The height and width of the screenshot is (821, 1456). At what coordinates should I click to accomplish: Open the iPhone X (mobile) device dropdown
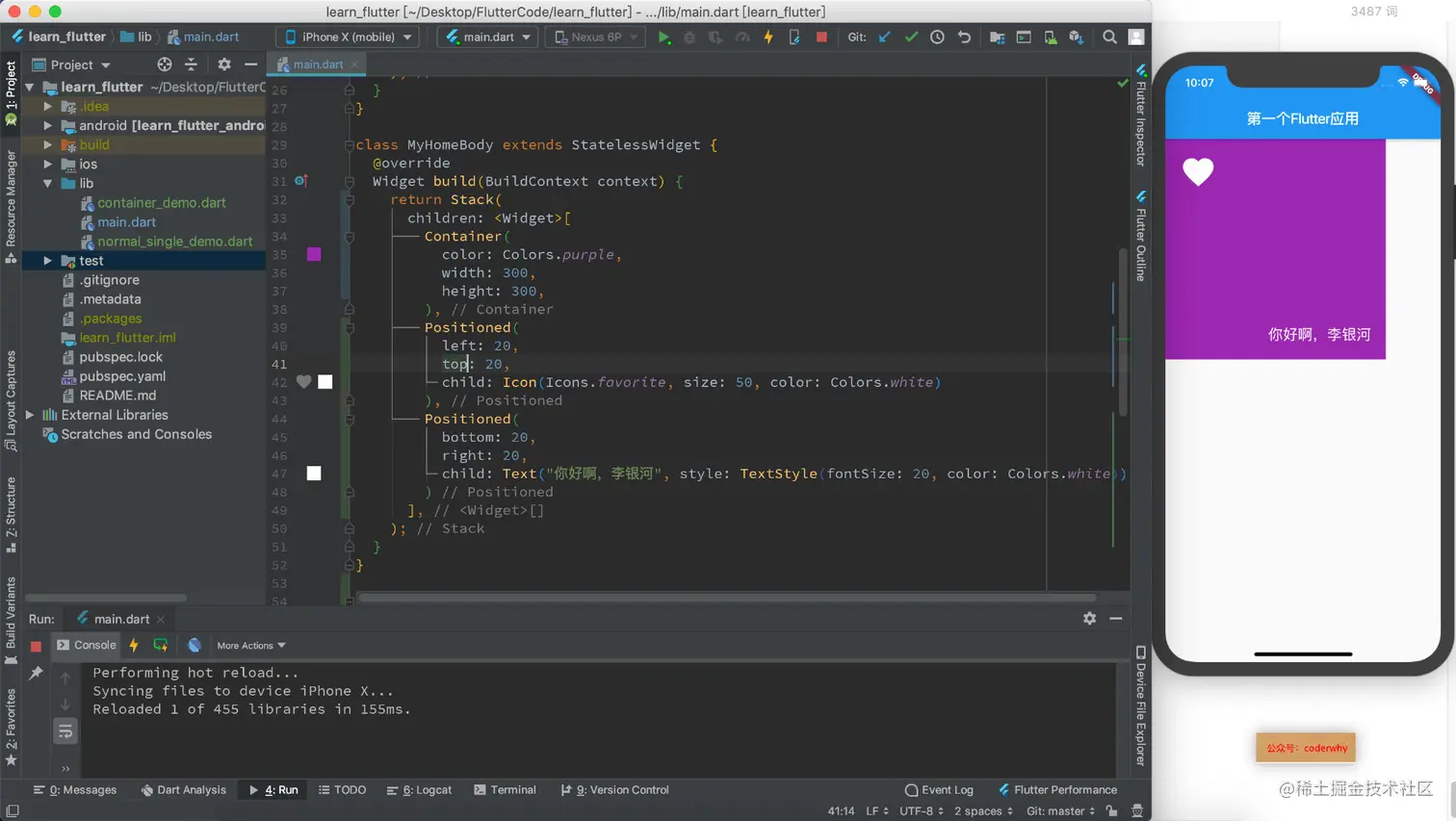coord(349,38)
